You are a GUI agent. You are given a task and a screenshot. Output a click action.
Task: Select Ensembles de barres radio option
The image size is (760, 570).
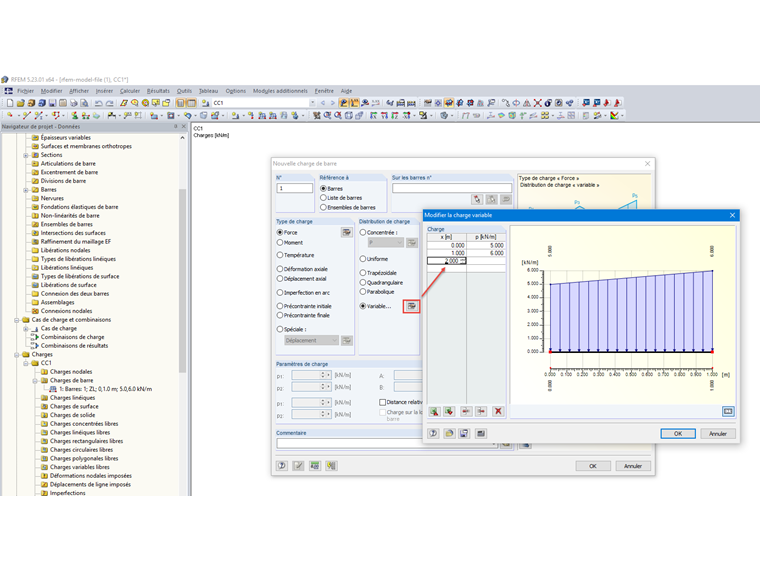click(x=323, y=207)
